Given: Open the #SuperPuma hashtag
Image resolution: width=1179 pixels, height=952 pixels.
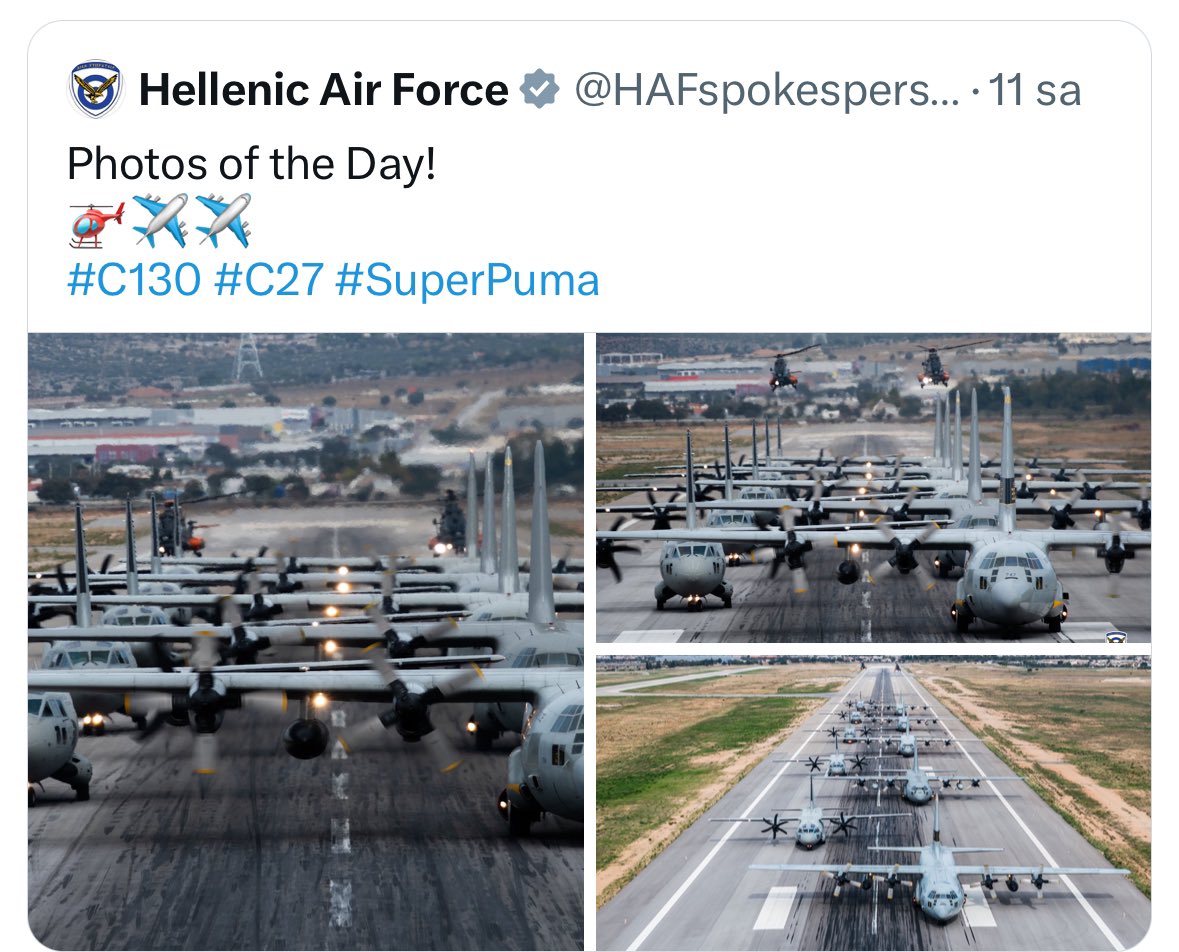Looking at the screenshot, I should click(467, 280).
